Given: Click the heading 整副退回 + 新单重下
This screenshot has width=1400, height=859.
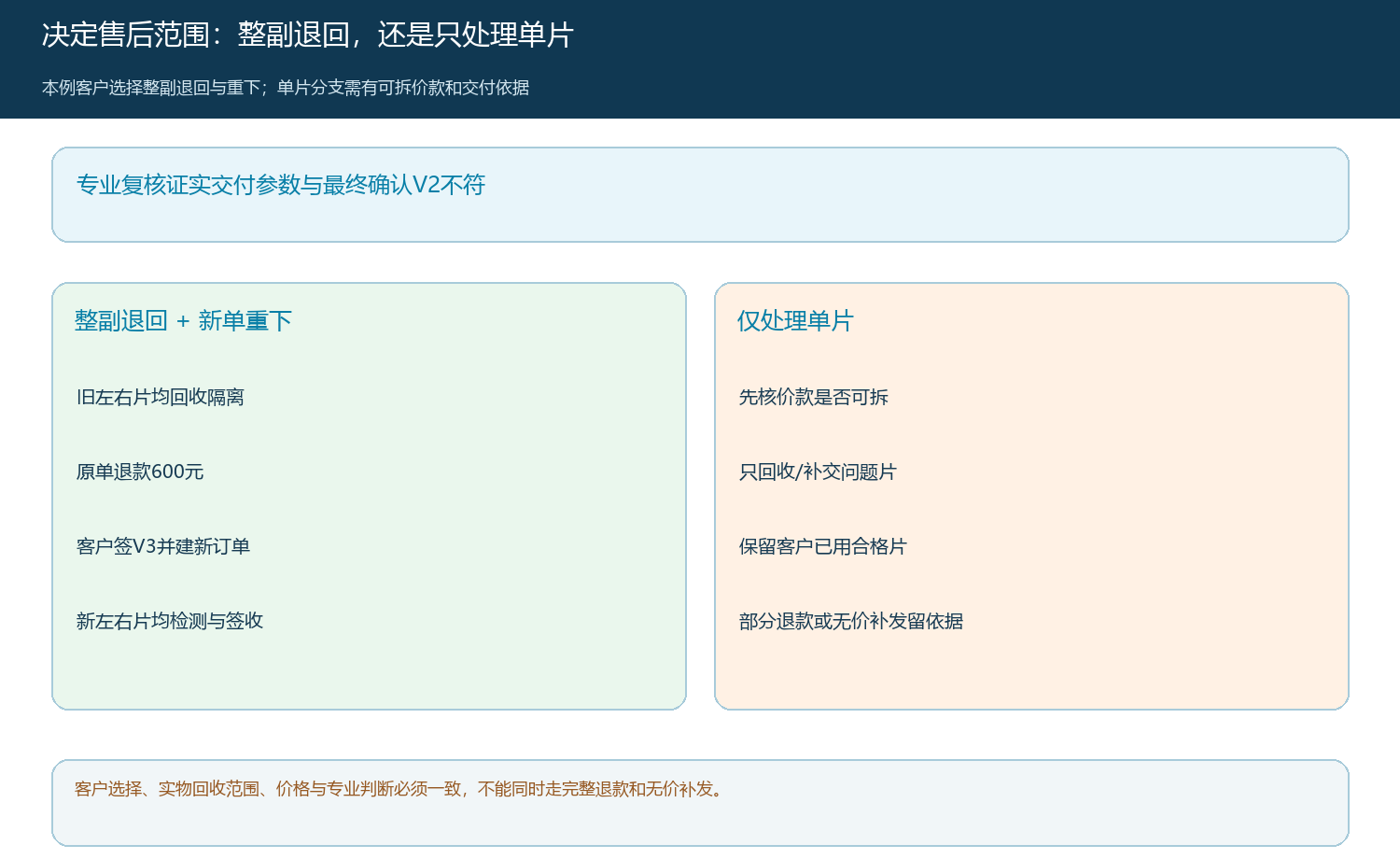Looking at the screenshot, I should point(183,321).
